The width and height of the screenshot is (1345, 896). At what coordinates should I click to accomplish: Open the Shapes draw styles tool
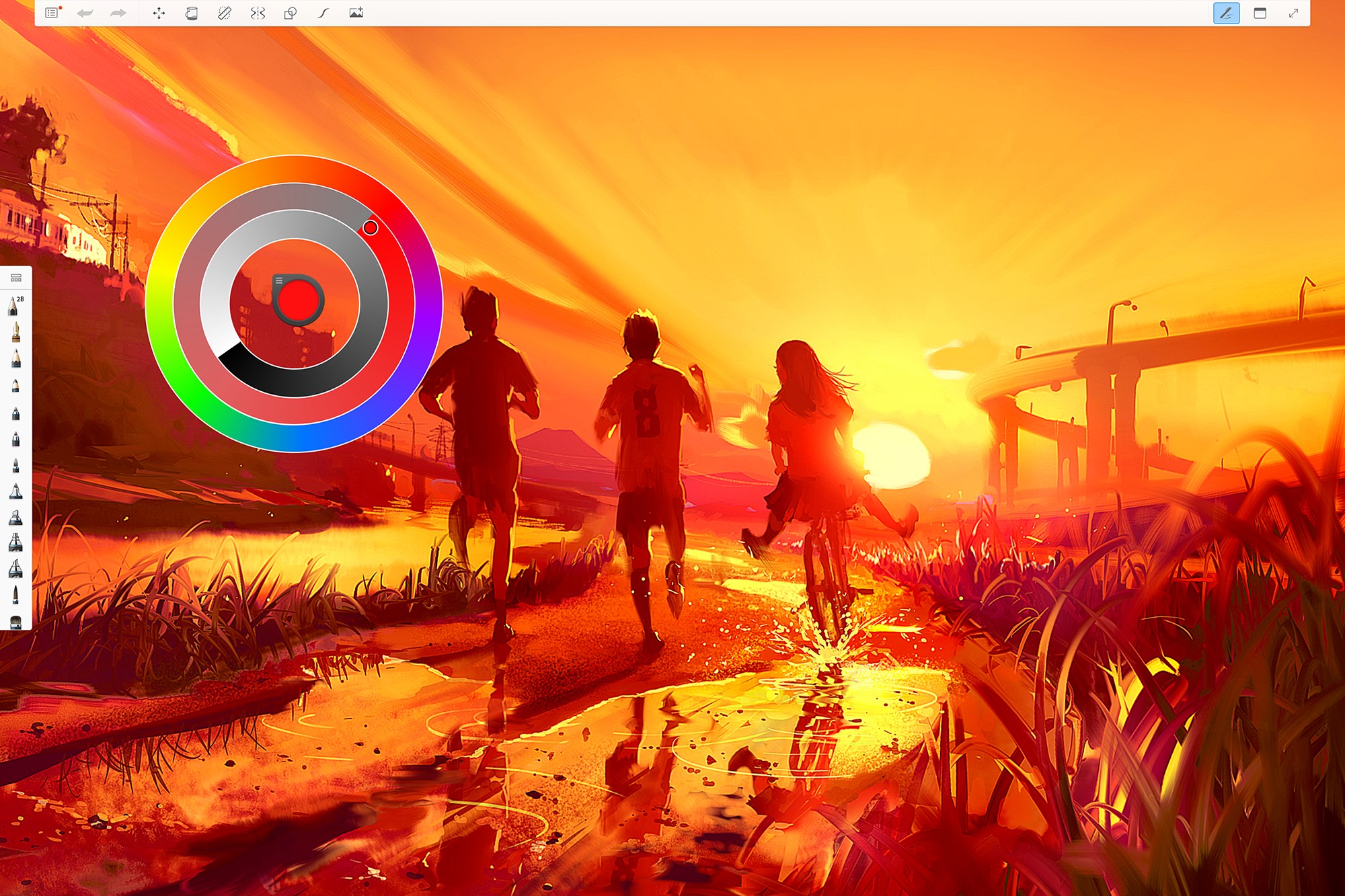[x=291, y=13]
